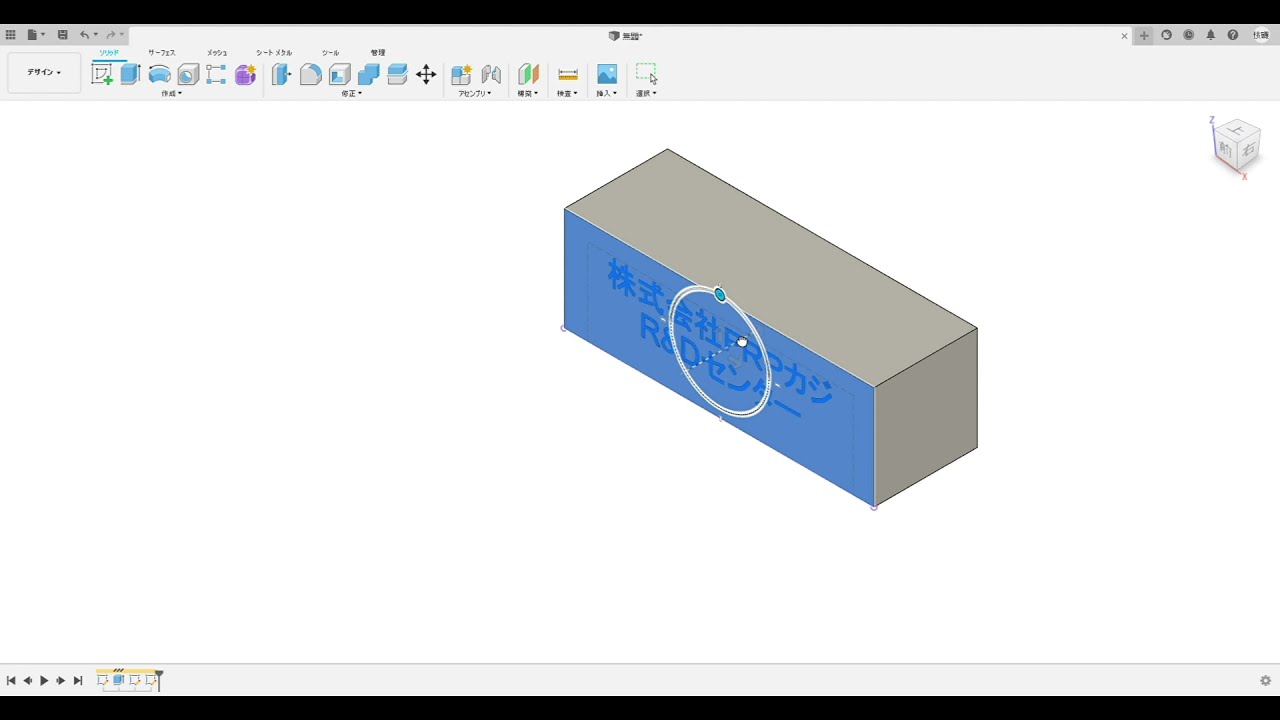The width and height of the screenshot is (1280, 720).
Task: Expand the redo history dropdown arrow
Action: point(122,35)
